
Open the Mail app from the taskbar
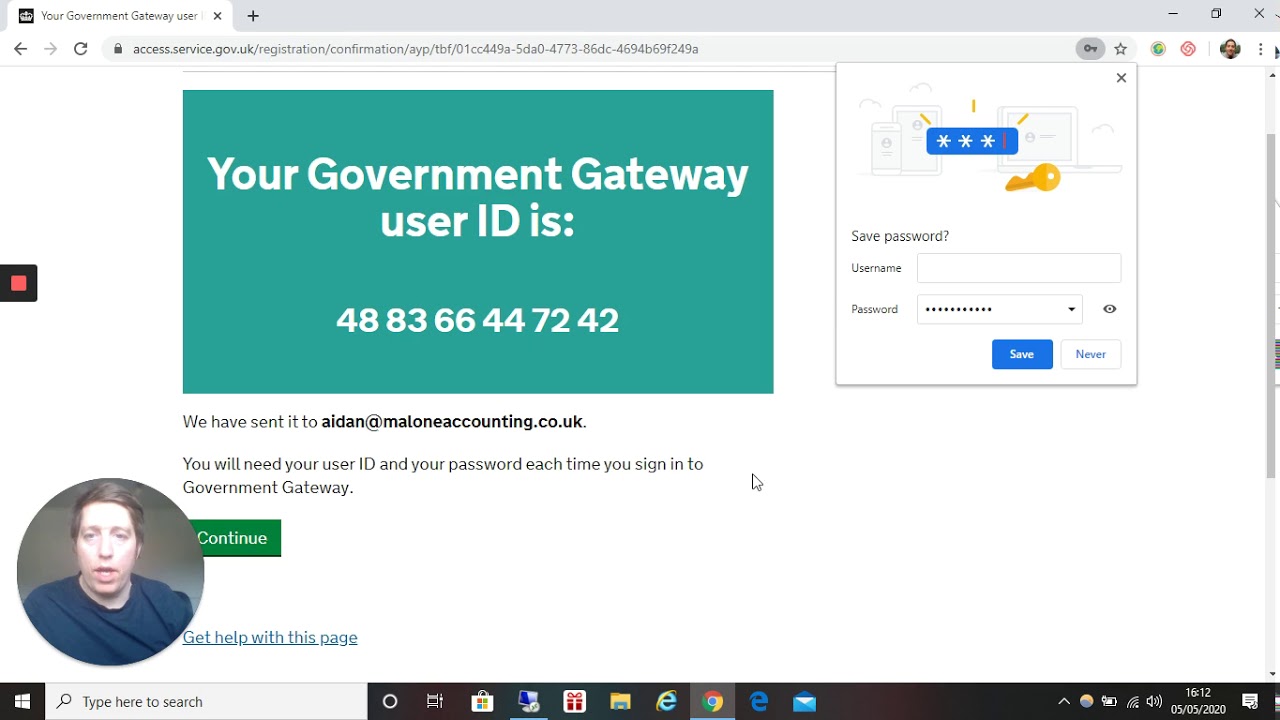(x=805, y=701)
